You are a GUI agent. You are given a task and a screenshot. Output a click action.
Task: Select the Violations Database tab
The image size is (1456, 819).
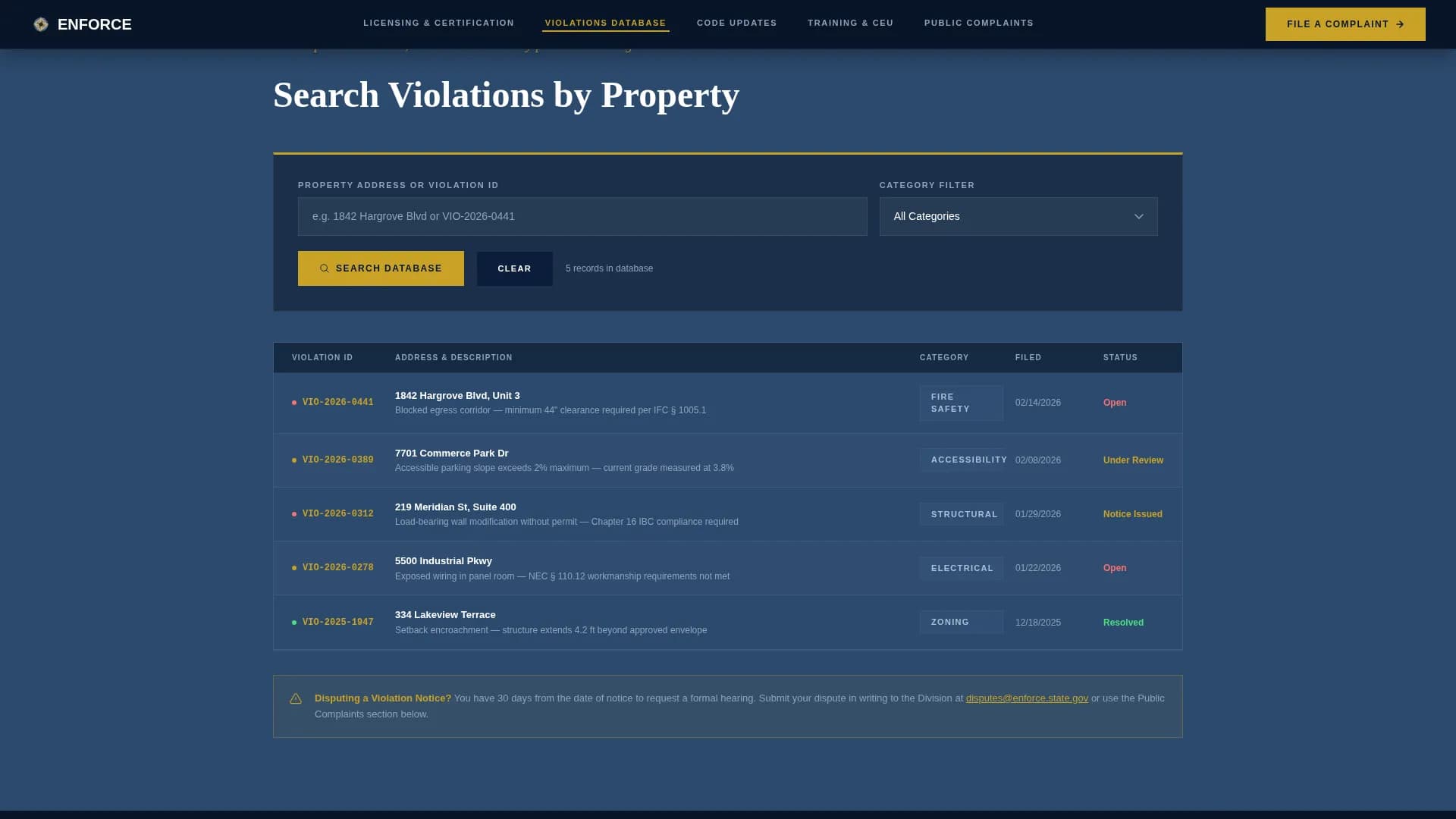(x=605, y=23)
